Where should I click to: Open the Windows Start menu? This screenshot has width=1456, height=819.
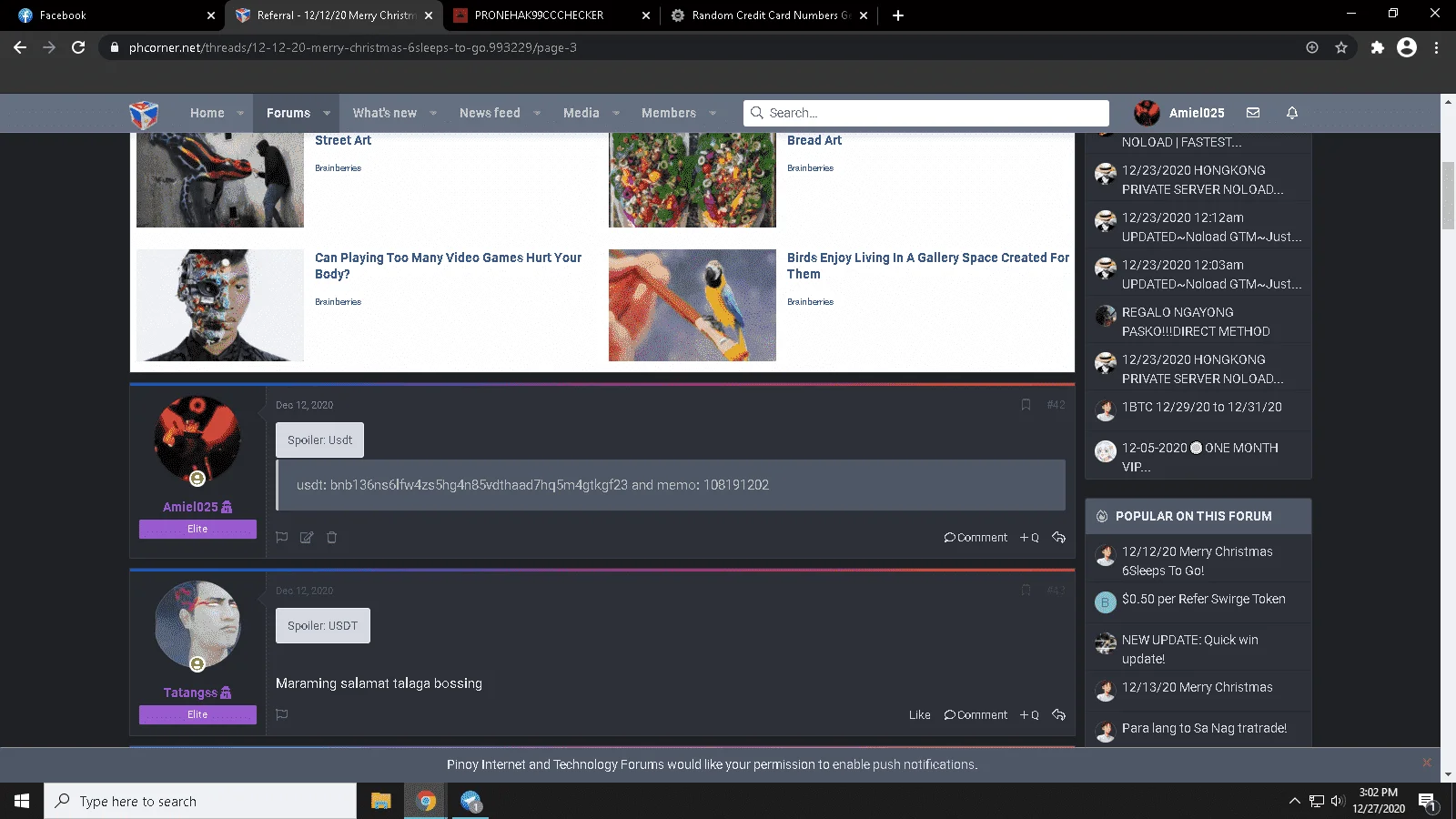(22, 801)
